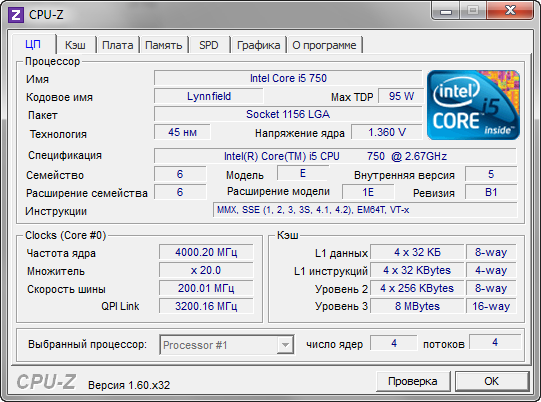Click the Intel Core i5 750 name field
The height and width of the screenshot is (402, 541).
click(x=288, y=78)
